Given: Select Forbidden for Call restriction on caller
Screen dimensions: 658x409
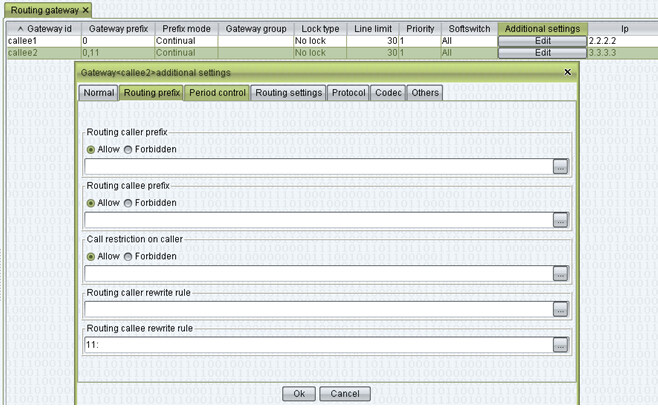Looking at the screenshot, I should pos(128,257).
